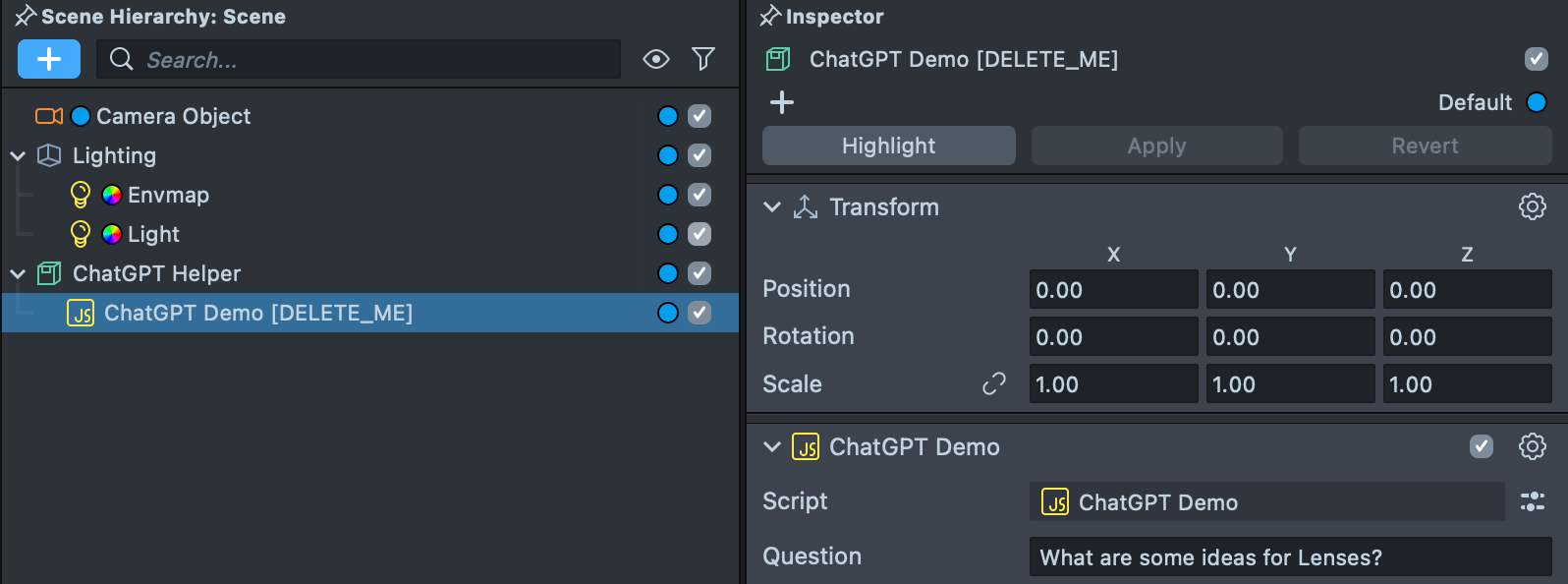Click the Question text input field
Viewport: 1568px width, 584px height.
[1289, 557]
